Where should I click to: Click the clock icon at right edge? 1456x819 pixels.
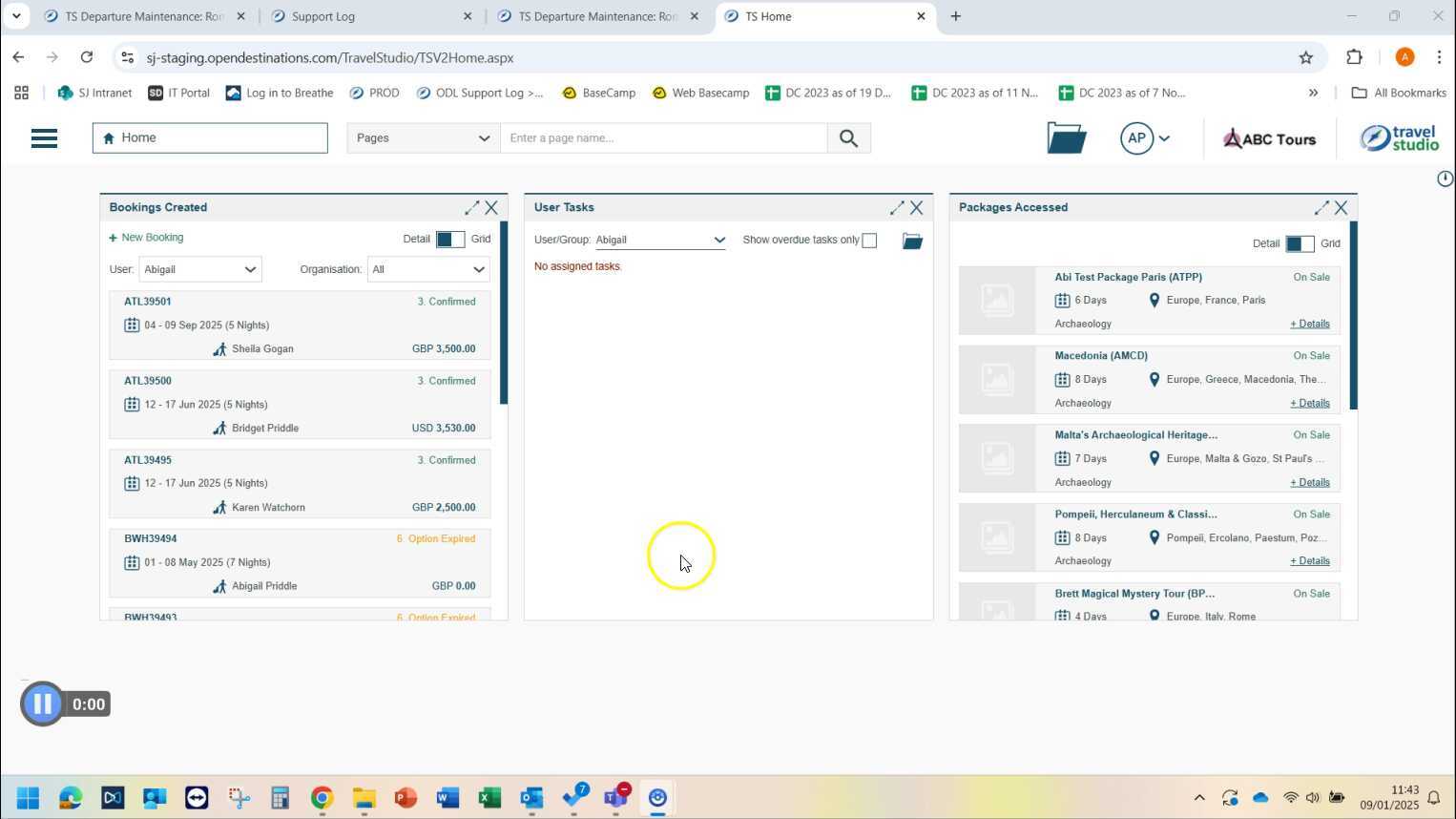click(1445, 178)
